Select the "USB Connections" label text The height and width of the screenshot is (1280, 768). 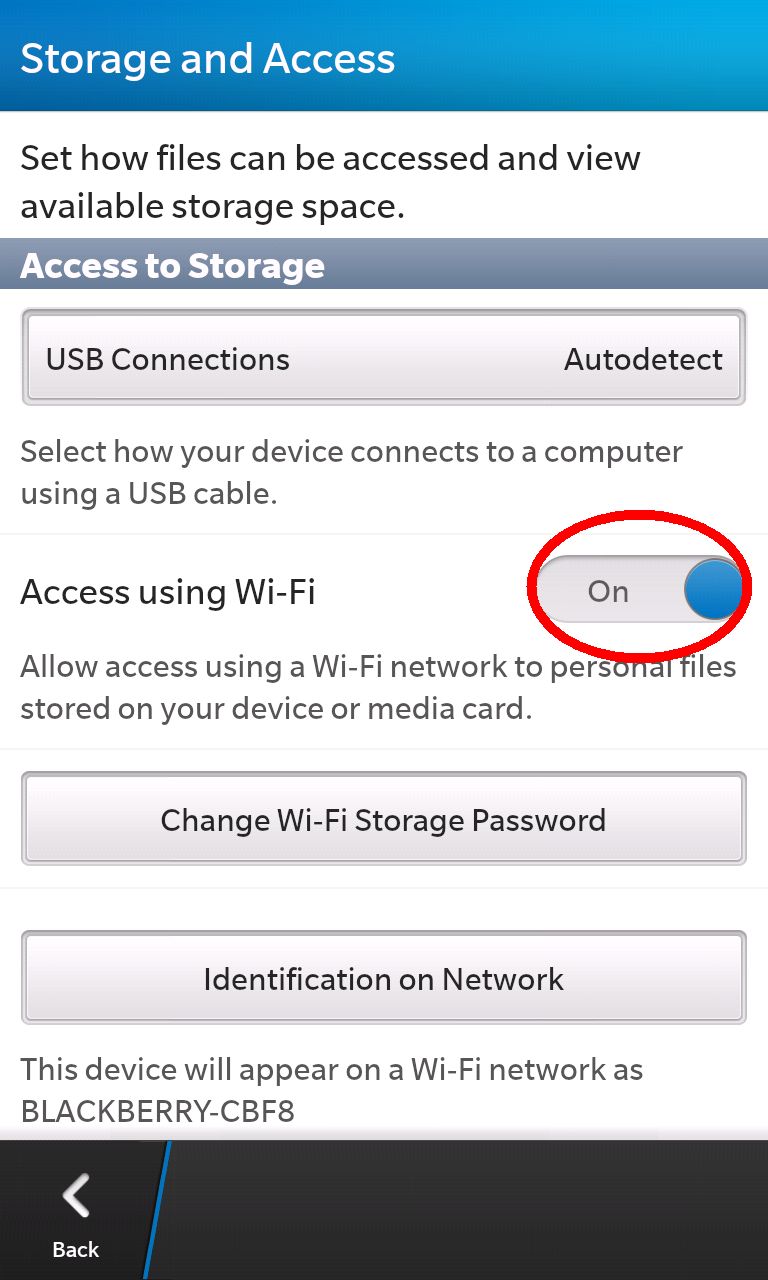[168, 359]
